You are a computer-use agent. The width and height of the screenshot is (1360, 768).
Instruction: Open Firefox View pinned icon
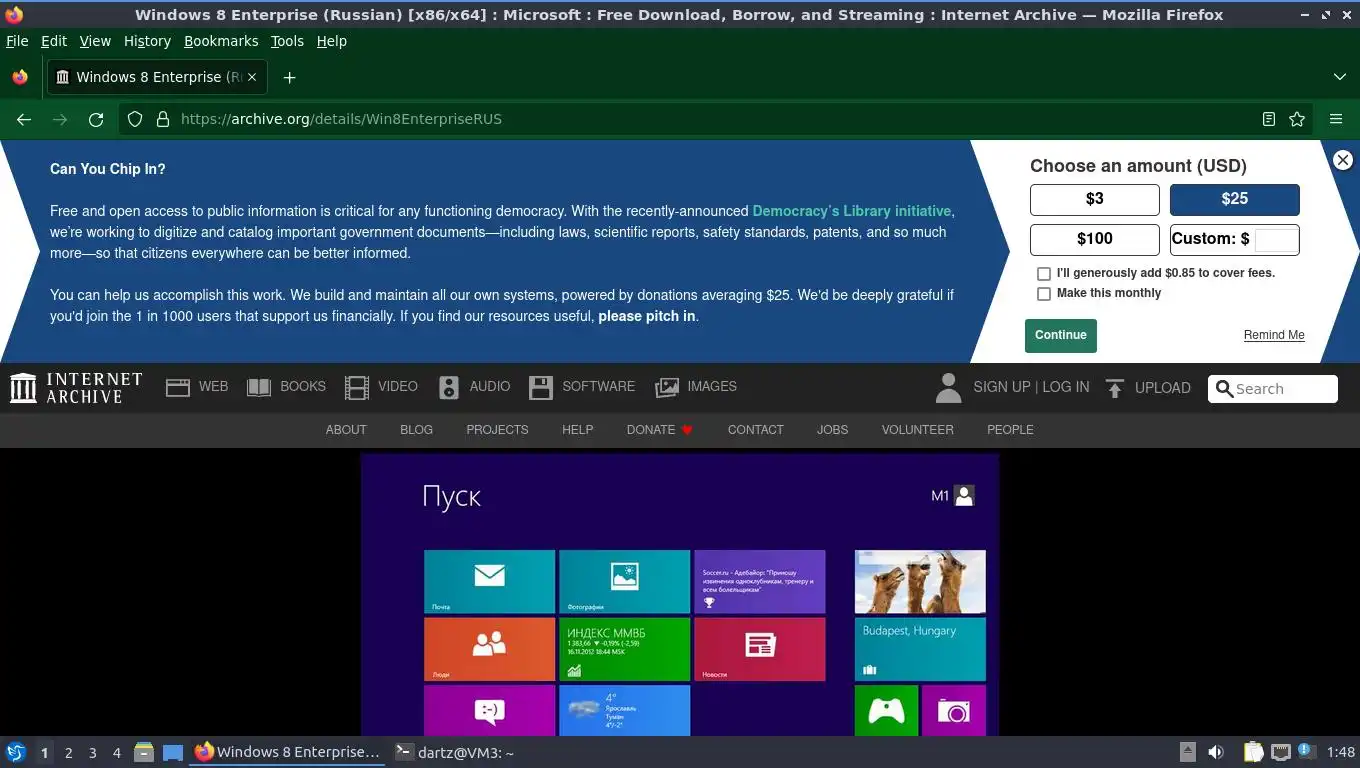[20, 77]
